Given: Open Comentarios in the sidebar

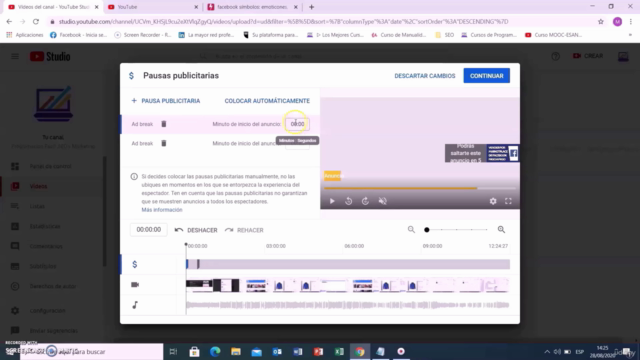Looking at the screenshot, I should pyautogui.click(x=46, y=246).
